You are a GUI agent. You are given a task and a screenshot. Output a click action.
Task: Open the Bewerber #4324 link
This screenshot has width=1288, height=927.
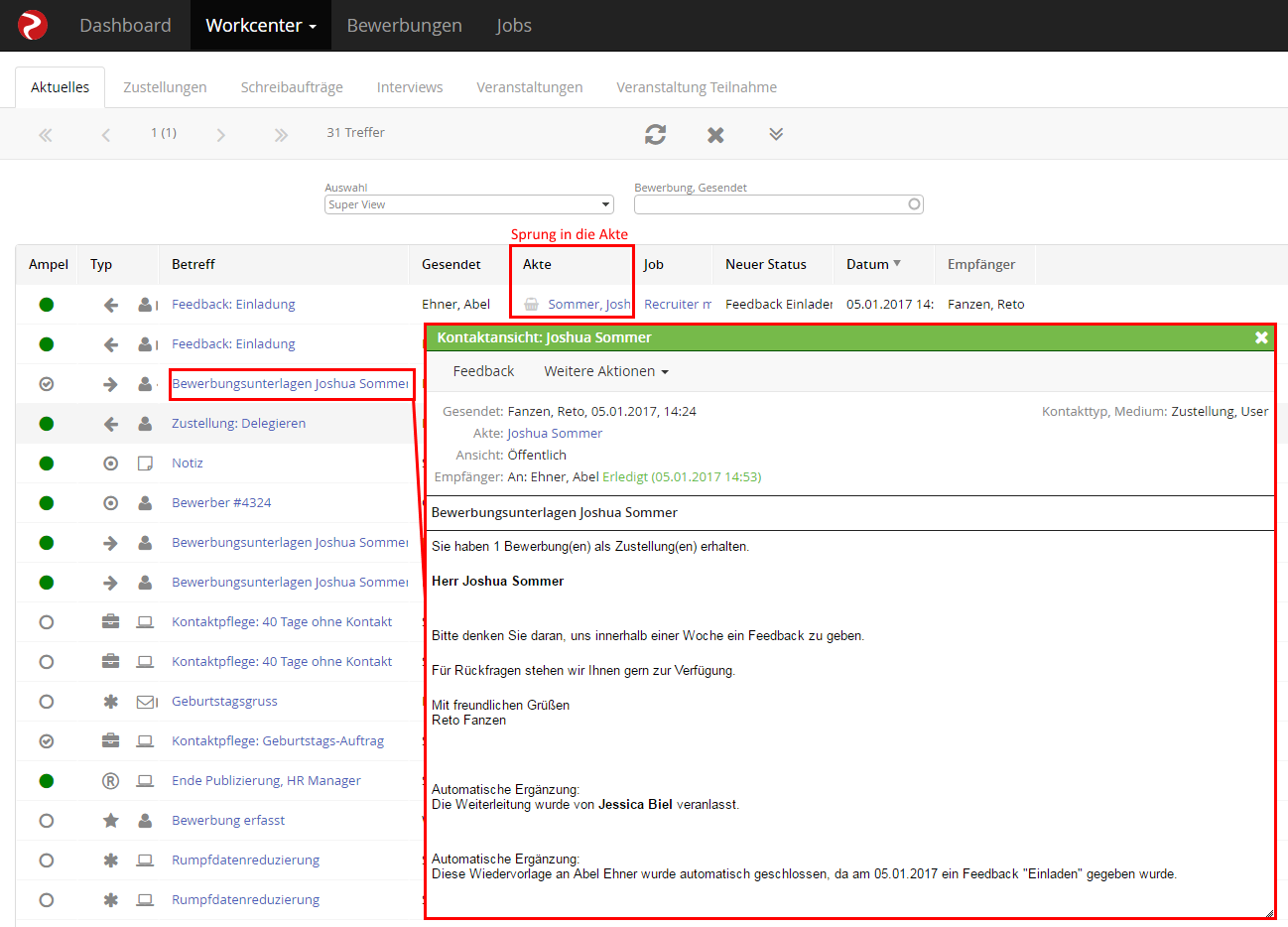tap(221, 502)
